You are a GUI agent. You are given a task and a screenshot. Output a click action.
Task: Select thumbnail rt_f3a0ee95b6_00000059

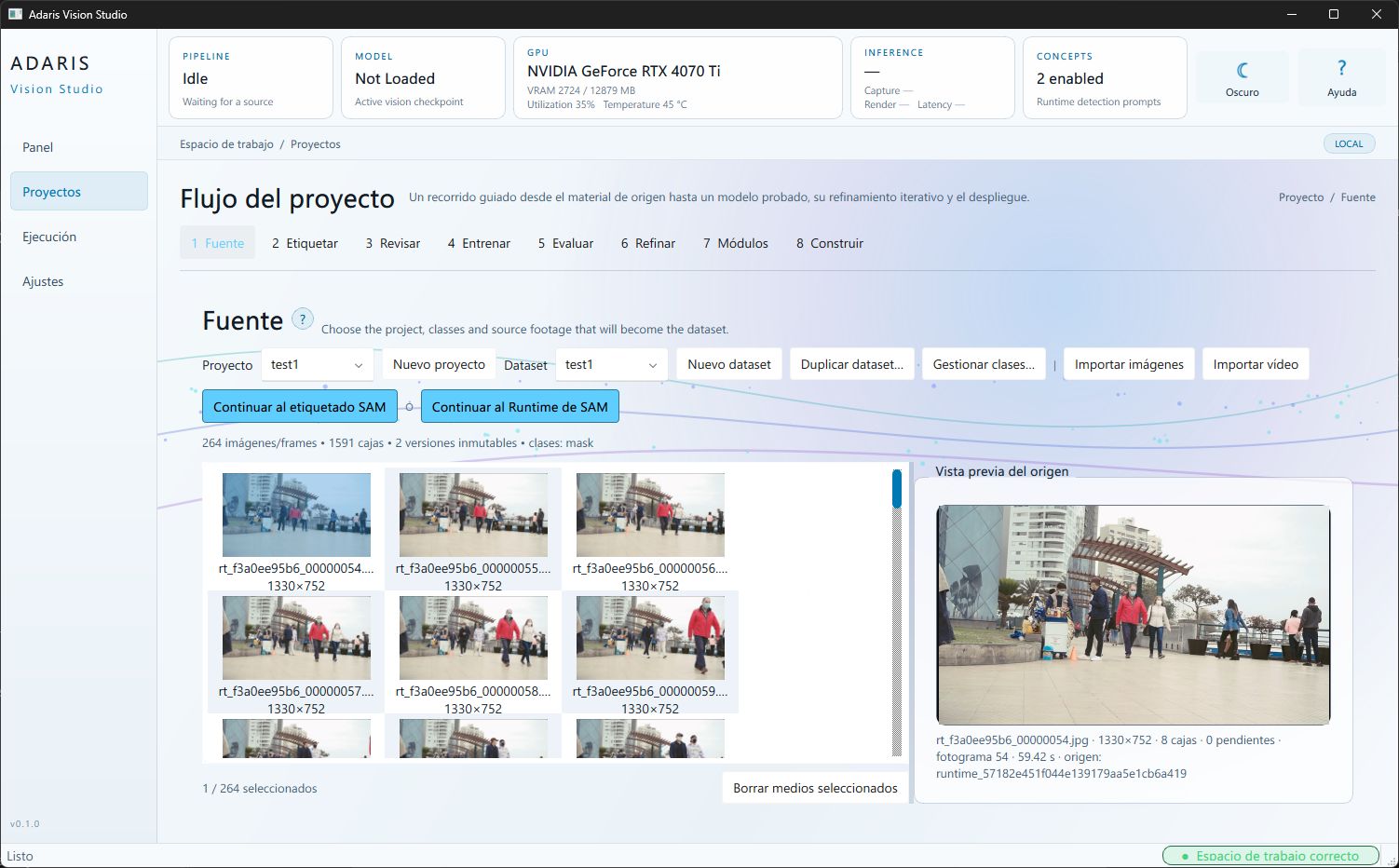pos(650,652)
